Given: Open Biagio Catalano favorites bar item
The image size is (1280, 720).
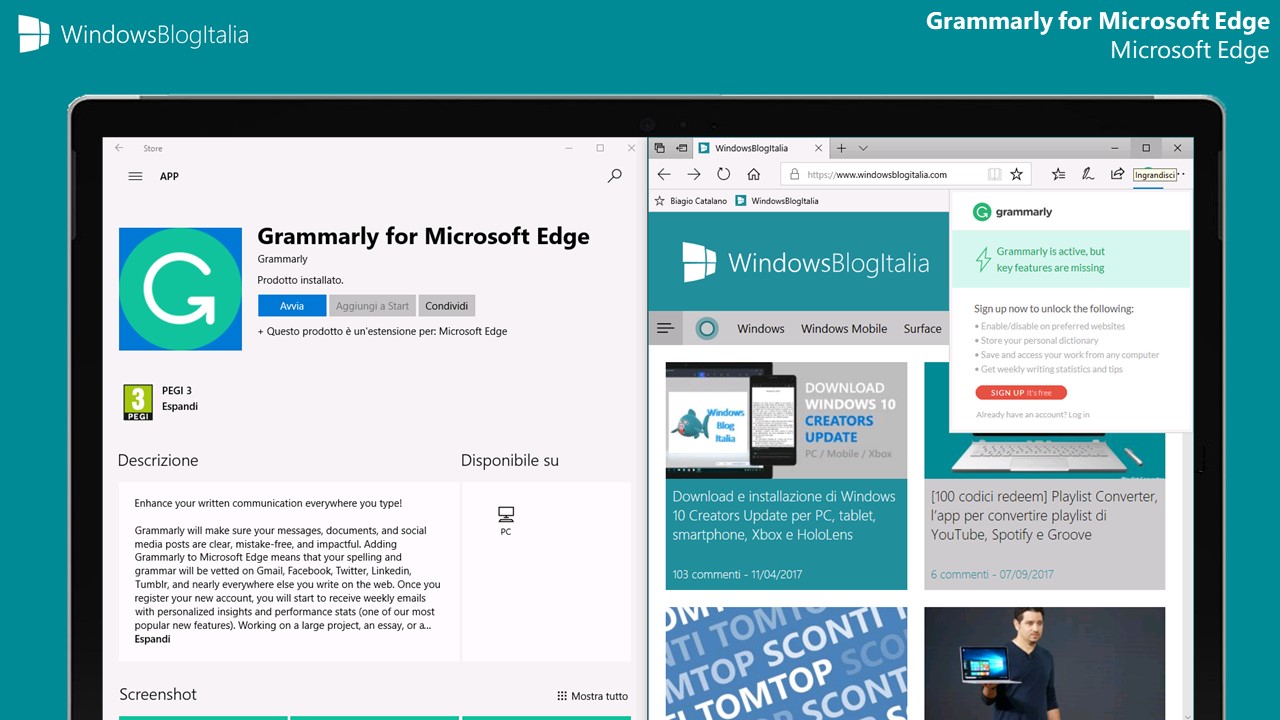Looking at the screenshot, I should tap(691, 201).
